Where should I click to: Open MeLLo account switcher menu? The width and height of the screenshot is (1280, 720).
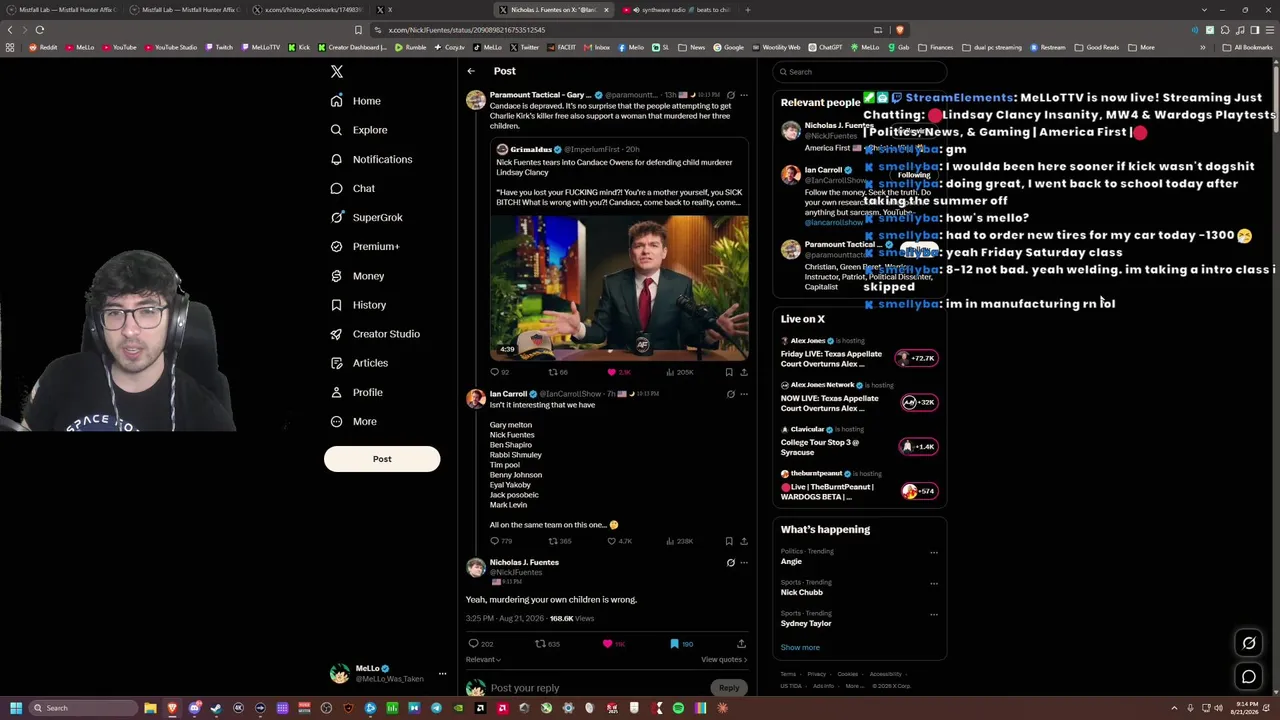click(388, 674)
